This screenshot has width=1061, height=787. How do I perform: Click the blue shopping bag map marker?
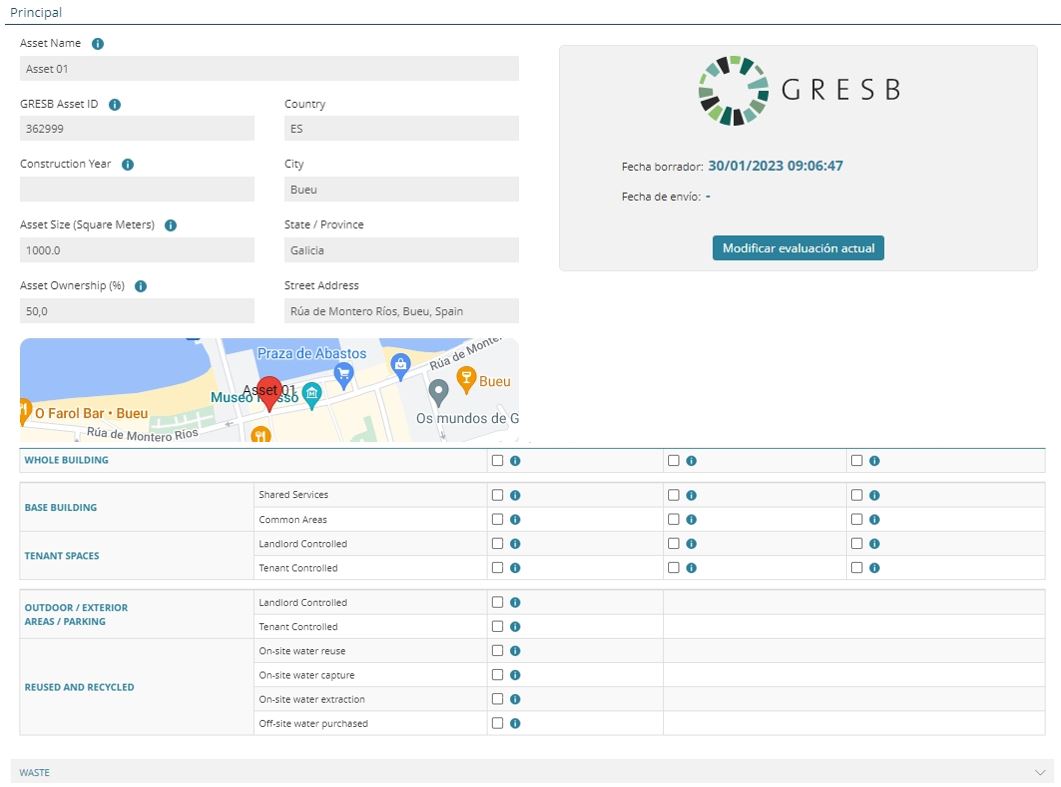click(401, 366)
